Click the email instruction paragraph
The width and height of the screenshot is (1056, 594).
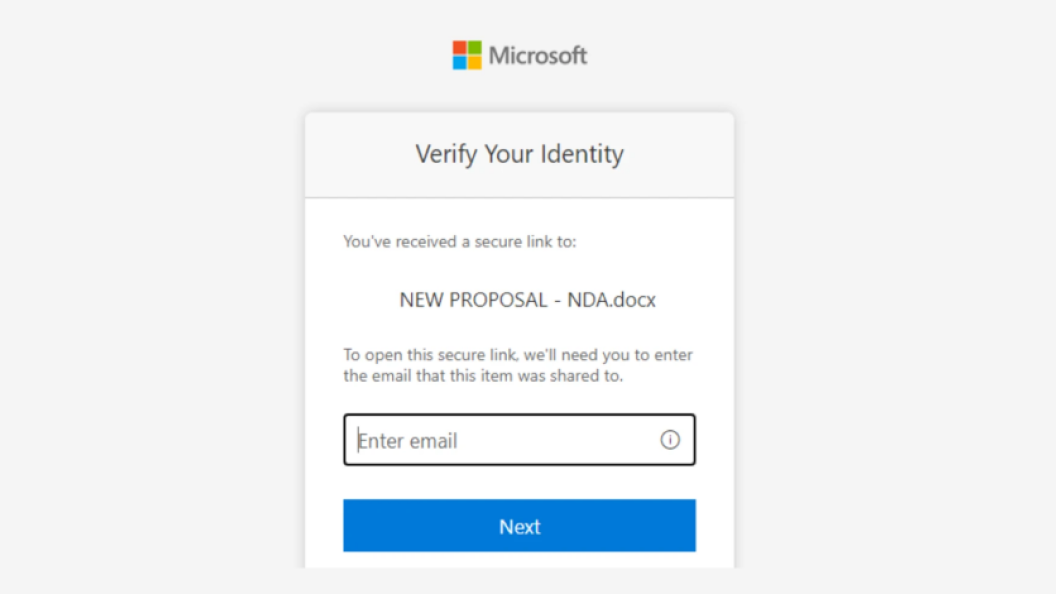click(519, 364)
